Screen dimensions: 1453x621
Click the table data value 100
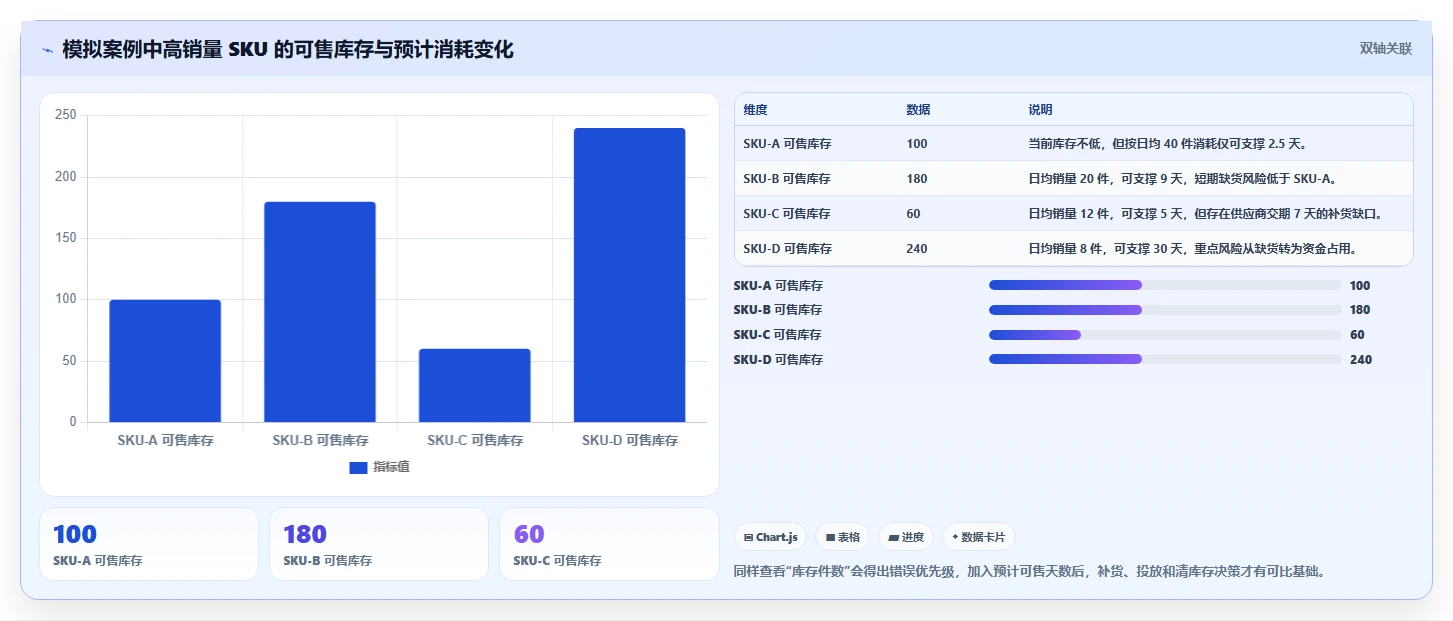point(917,144)
